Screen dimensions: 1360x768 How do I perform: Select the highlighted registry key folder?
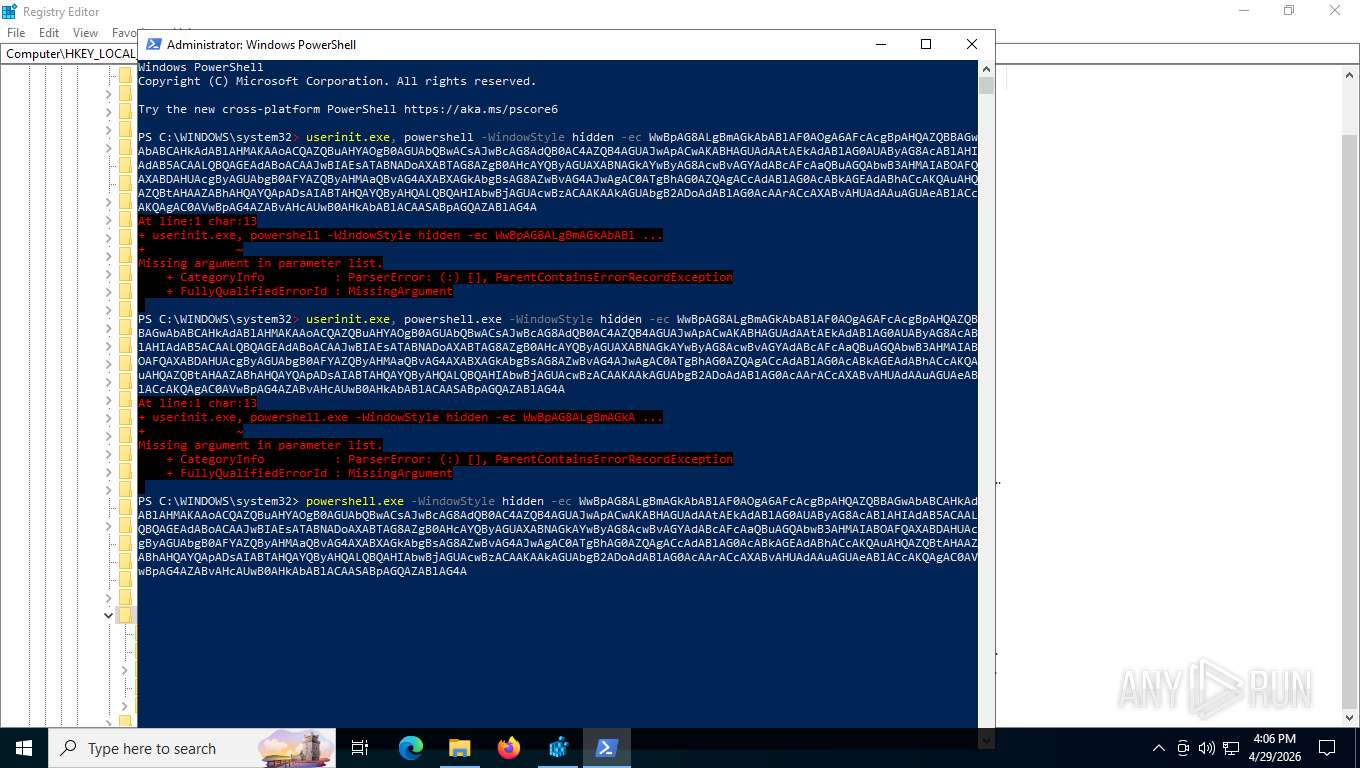click(x=125, y=615)
